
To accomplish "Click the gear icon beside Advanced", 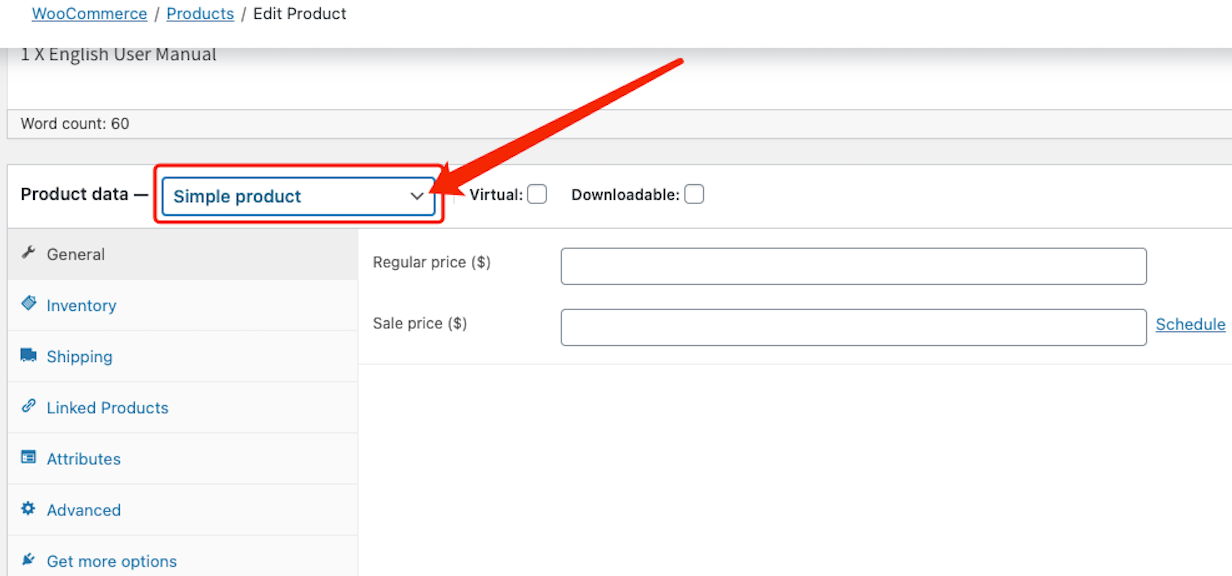I will pos(28,508).
